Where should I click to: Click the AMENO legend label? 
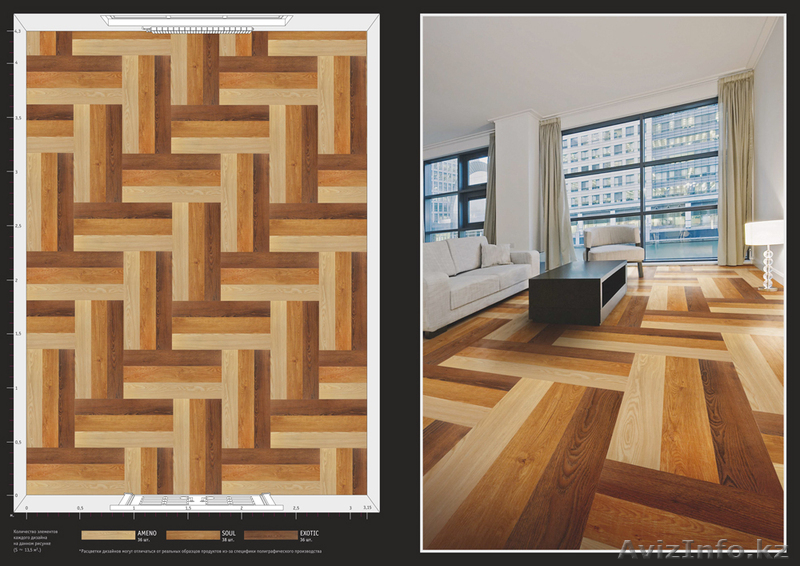148,534
